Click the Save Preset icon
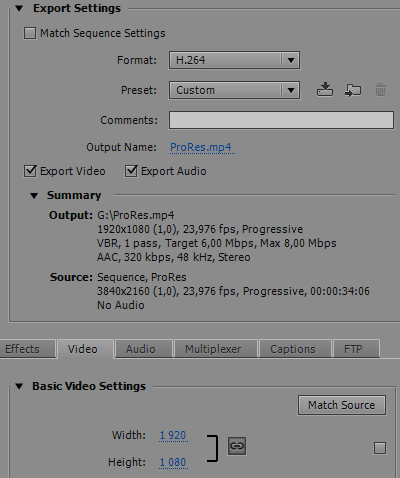Viewport: 400px width, 478px height. point(325,90)
